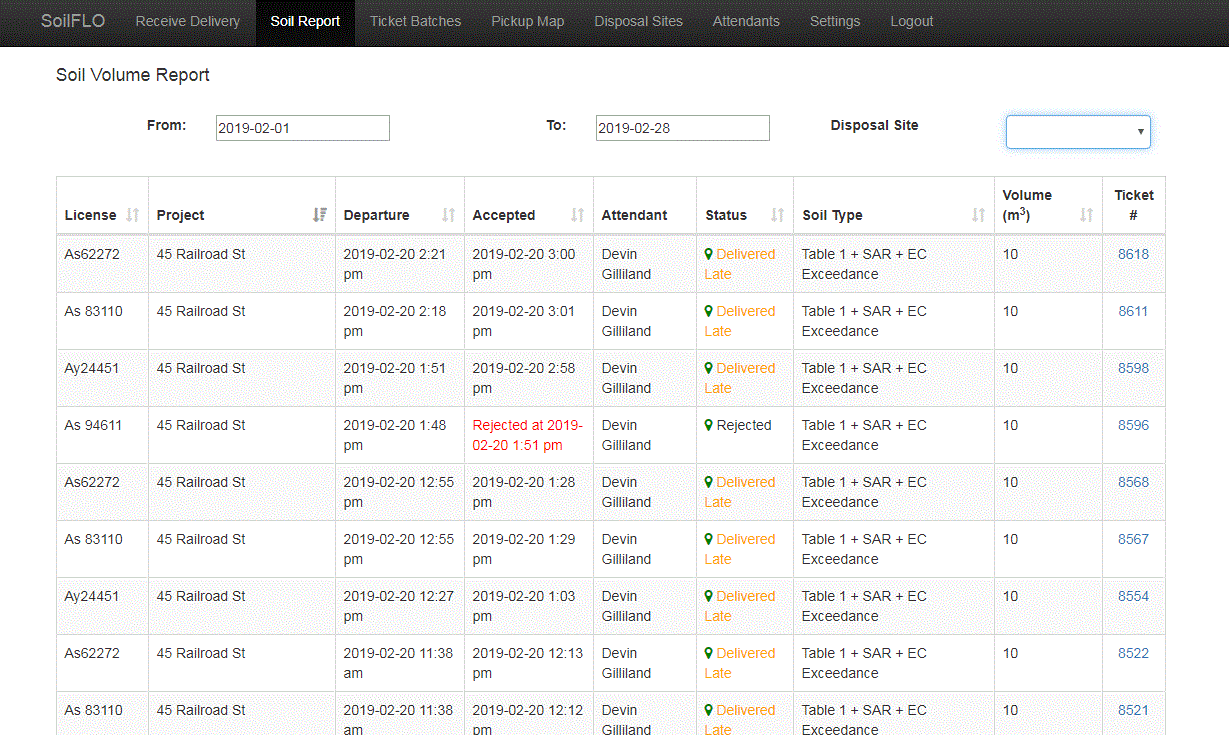
Task: Open ticket 8568 link
Action: click(x=1133, y=482)
